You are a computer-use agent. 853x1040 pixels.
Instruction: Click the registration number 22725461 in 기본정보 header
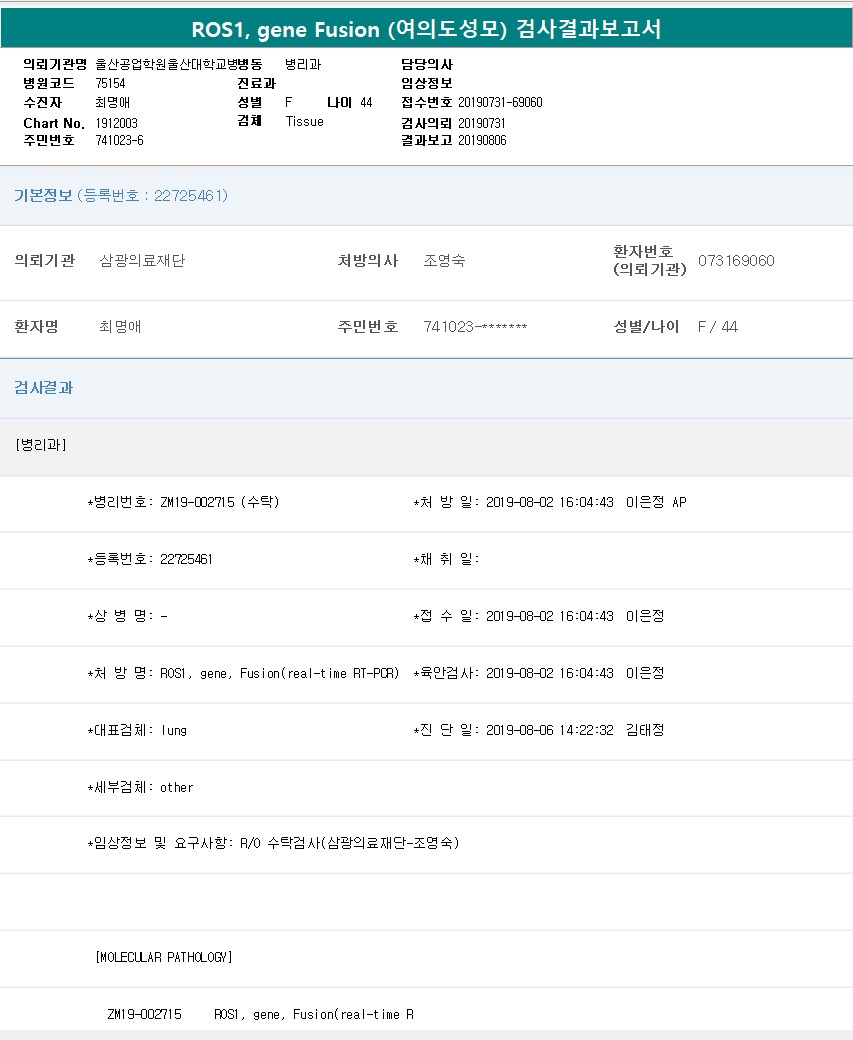tap(190, 195)
